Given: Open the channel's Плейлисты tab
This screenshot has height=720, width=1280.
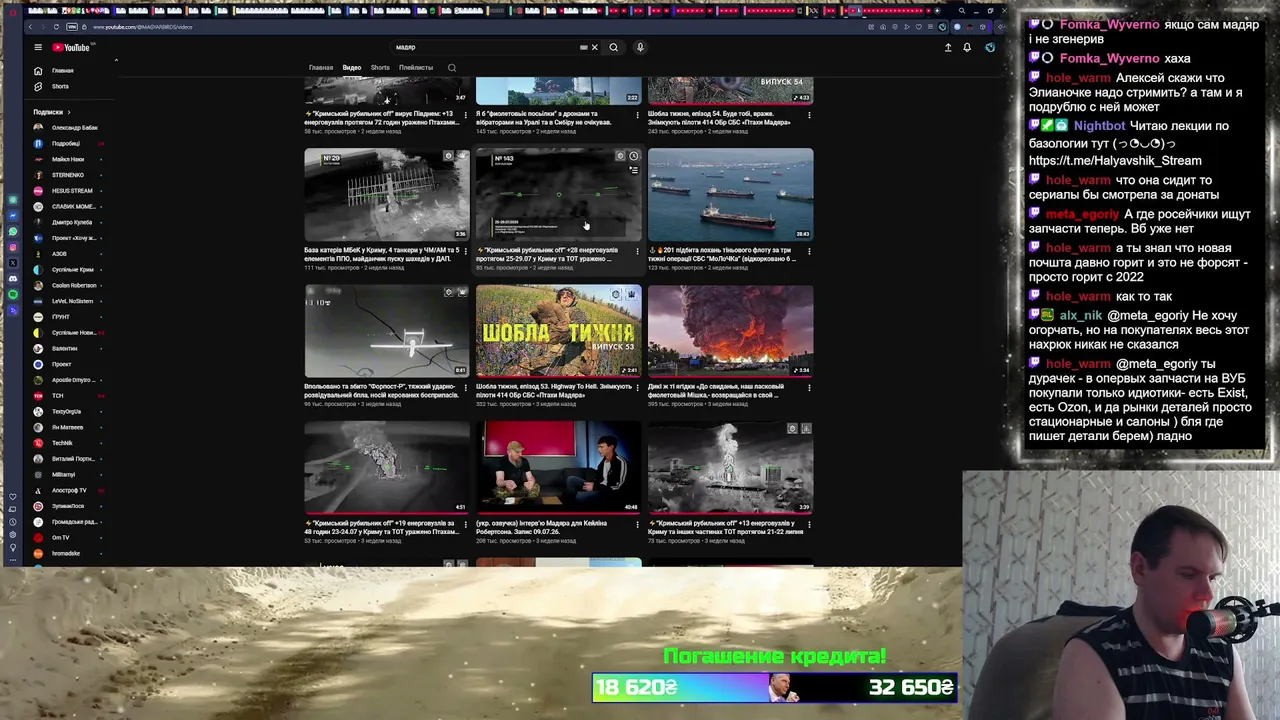Looking at the screenshot, I should 416,68.
